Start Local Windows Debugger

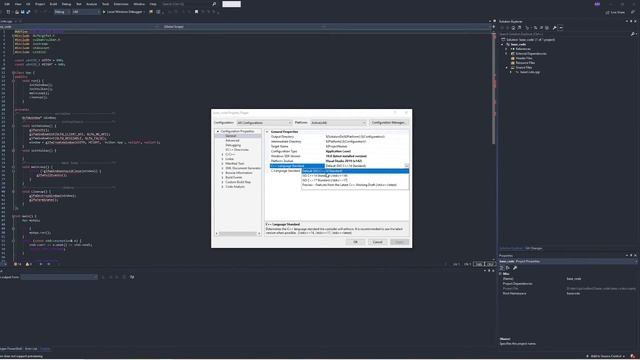click(x=123, y=12)
